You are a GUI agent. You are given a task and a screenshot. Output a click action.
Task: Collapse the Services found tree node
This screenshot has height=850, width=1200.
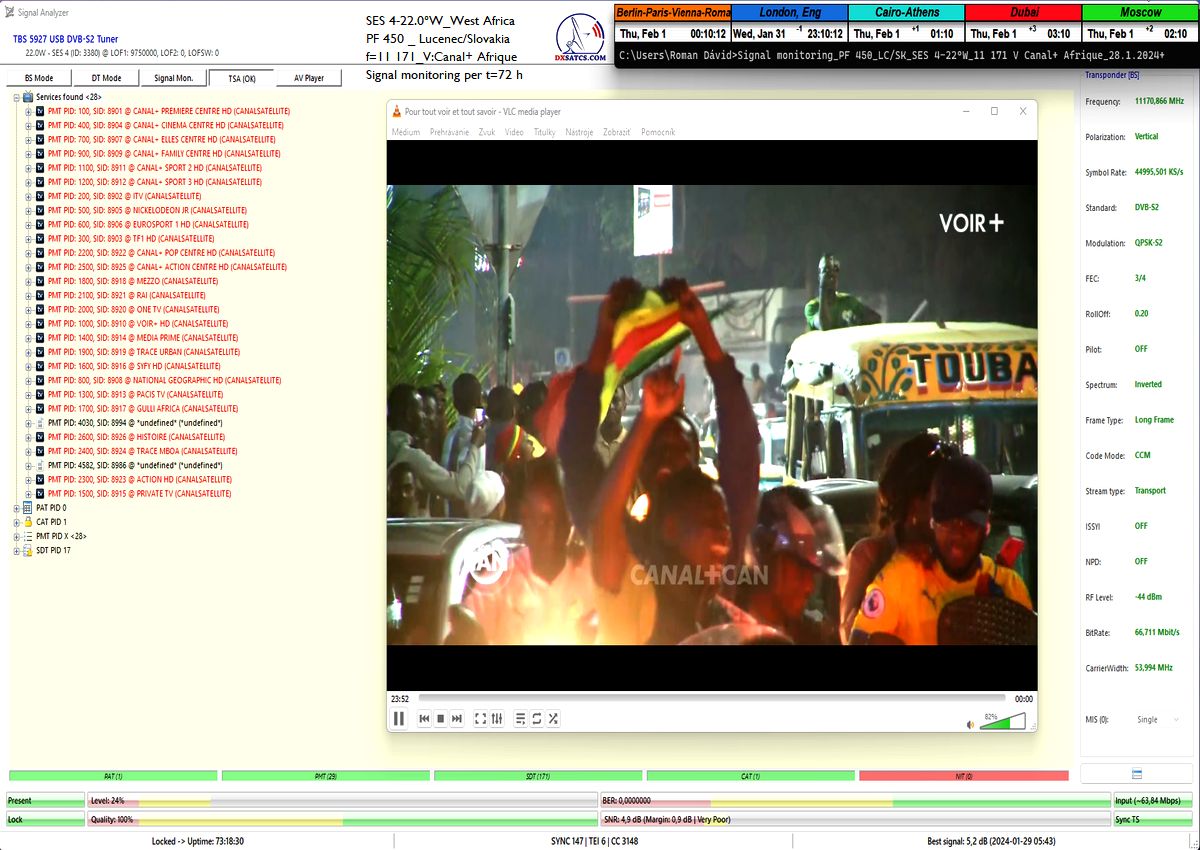16,97
